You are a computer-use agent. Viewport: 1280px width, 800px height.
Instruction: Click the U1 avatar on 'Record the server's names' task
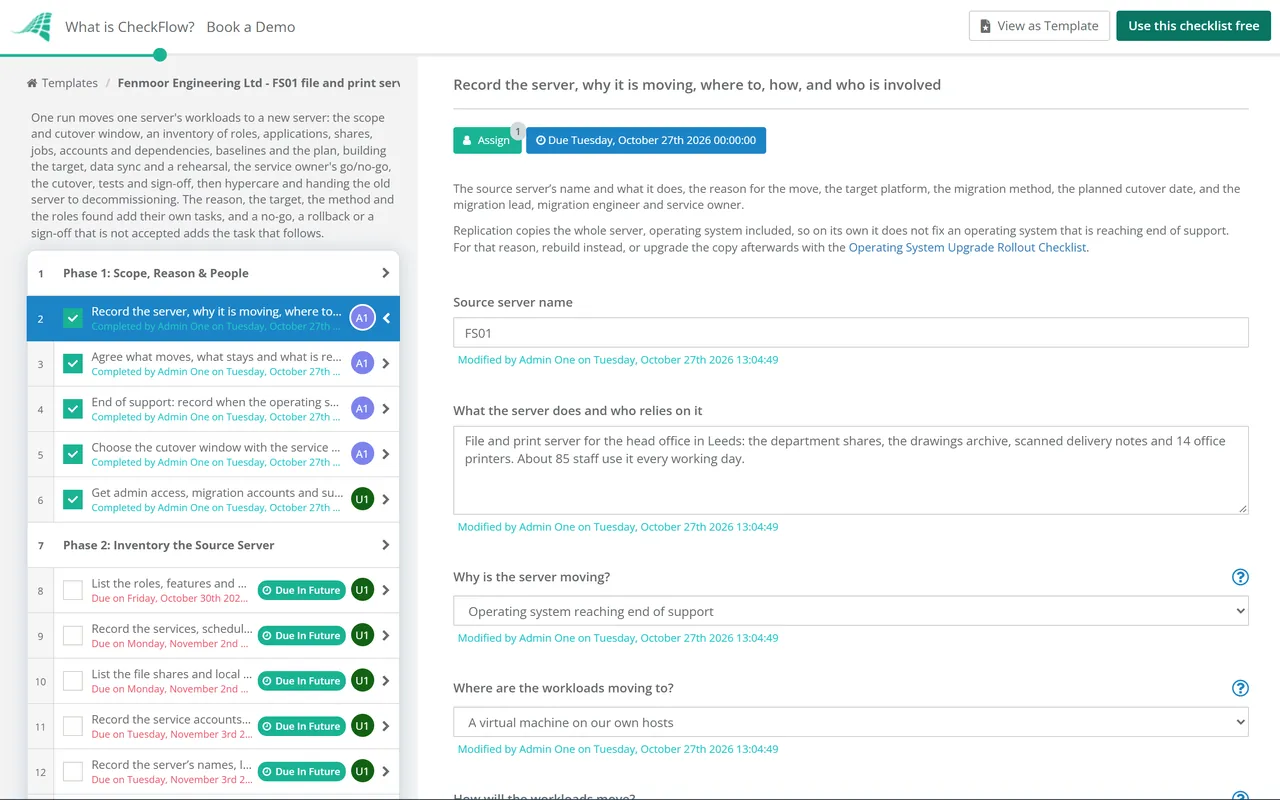(362, 771)
